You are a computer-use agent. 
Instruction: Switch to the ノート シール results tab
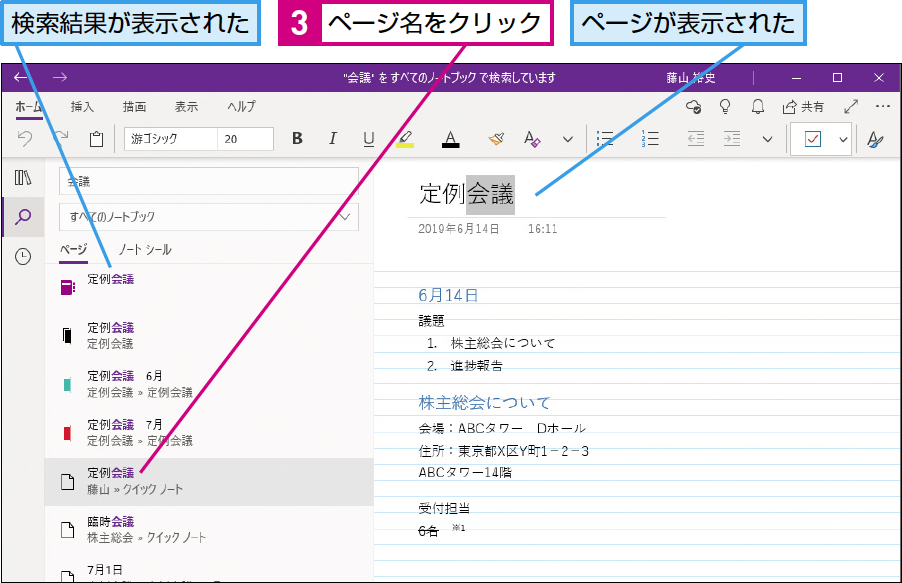click(145, 250)
